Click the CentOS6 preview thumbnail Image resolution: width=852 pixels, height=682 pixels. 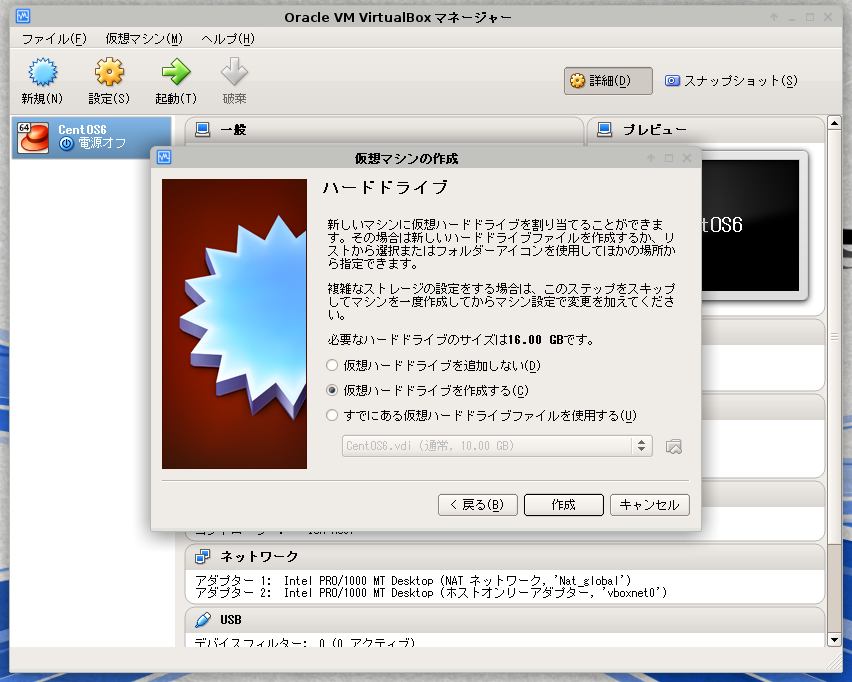tap(750, 225)
